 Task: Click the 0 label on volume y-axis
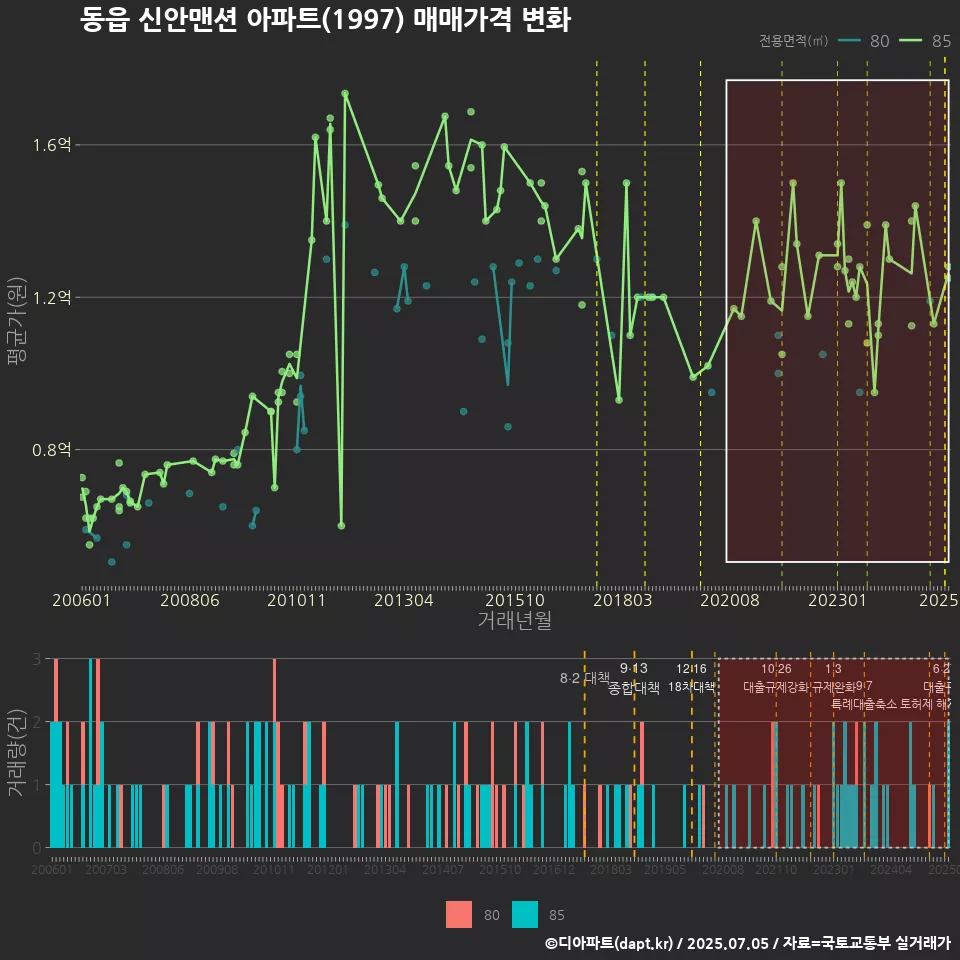click(37, 848)
